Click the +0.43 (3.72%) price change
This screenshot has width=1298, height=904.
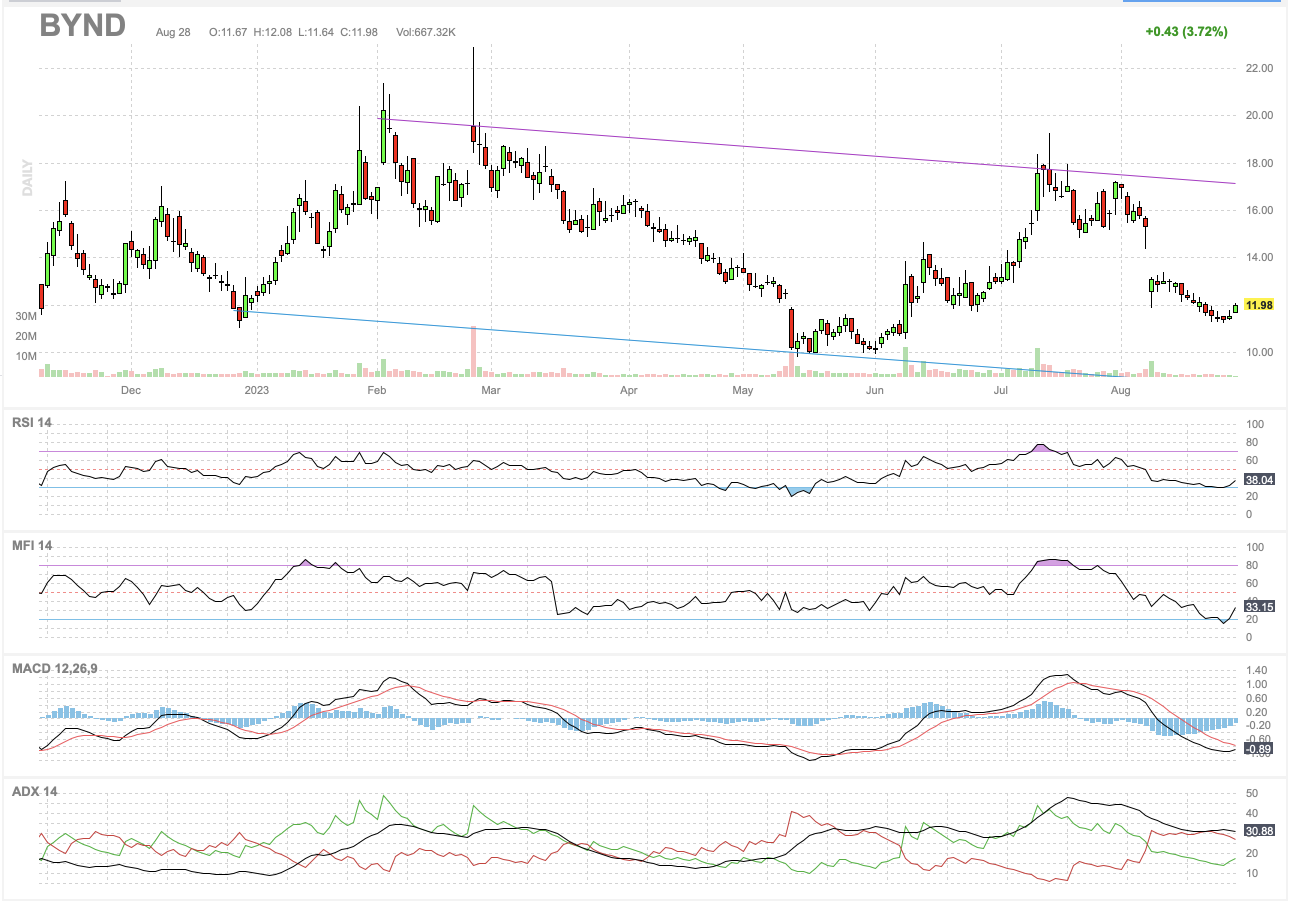pyautogui.click(x=1186, y=32)
